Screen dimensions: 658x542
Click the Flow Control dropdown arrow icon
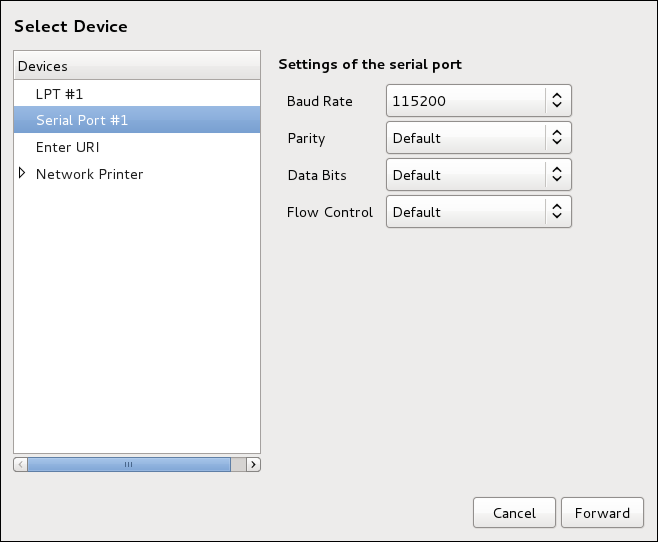pyautogui.click(x=557, y=211)
